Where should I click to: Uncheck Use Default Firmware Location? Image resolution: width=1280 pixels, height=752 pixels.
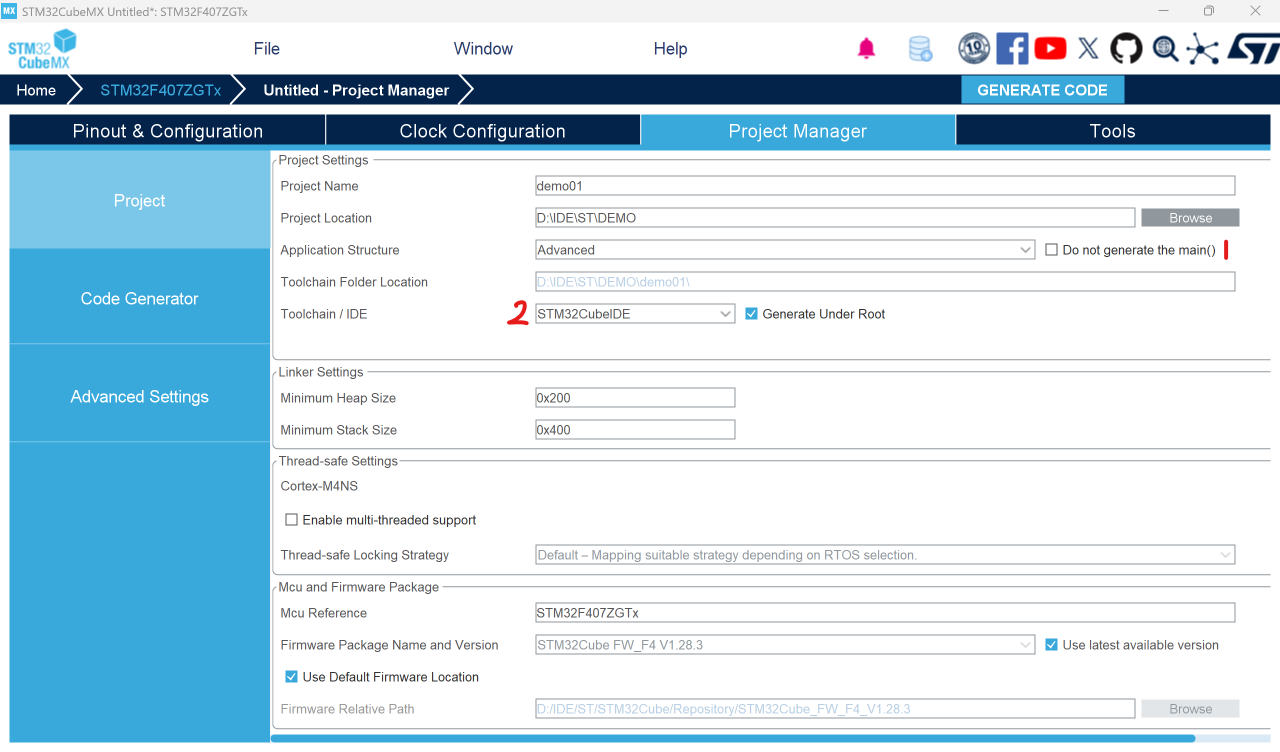point(292,677)
